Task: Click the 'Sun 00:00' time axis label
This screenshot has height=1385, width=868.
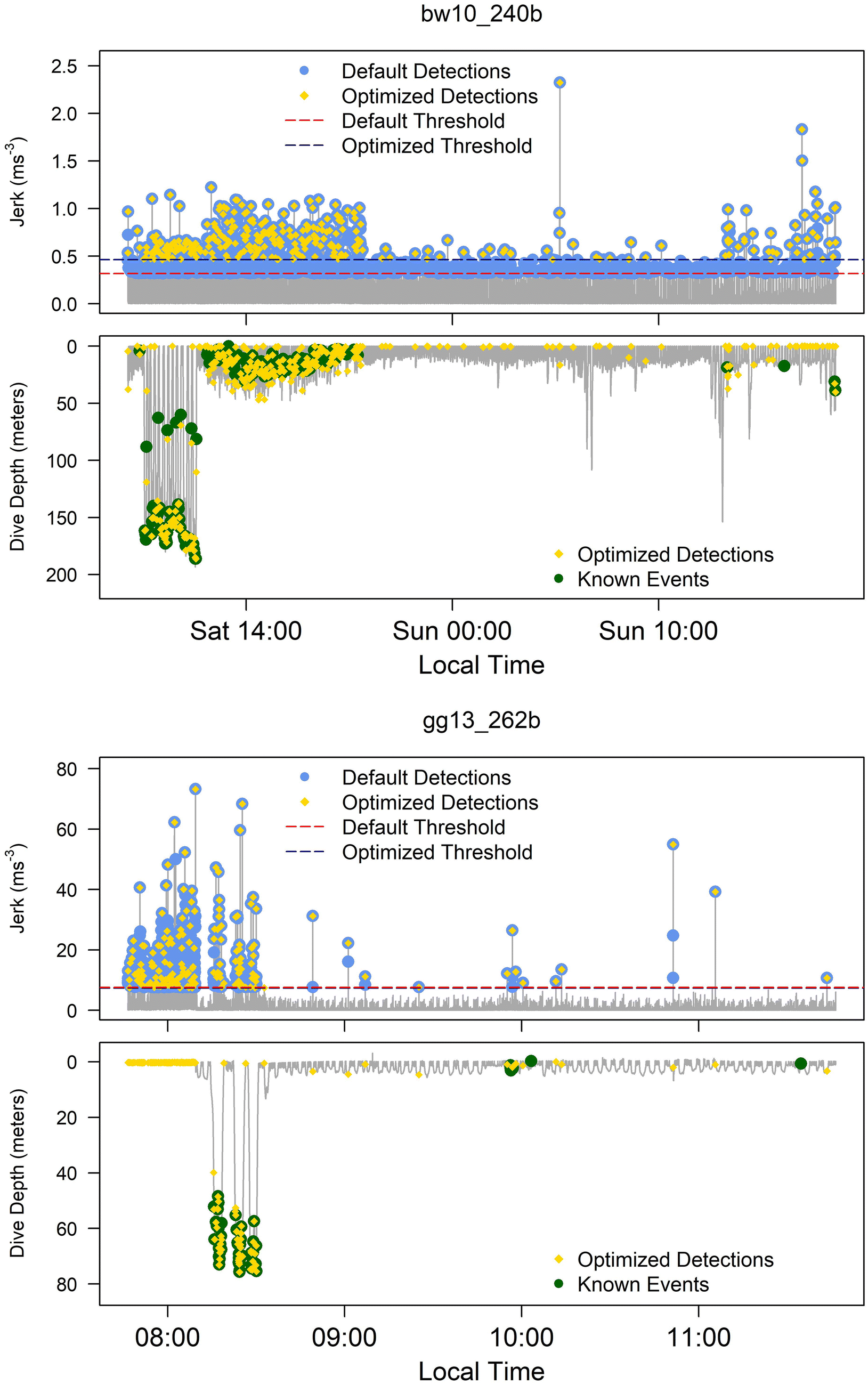Action: [x=452, y=631]
